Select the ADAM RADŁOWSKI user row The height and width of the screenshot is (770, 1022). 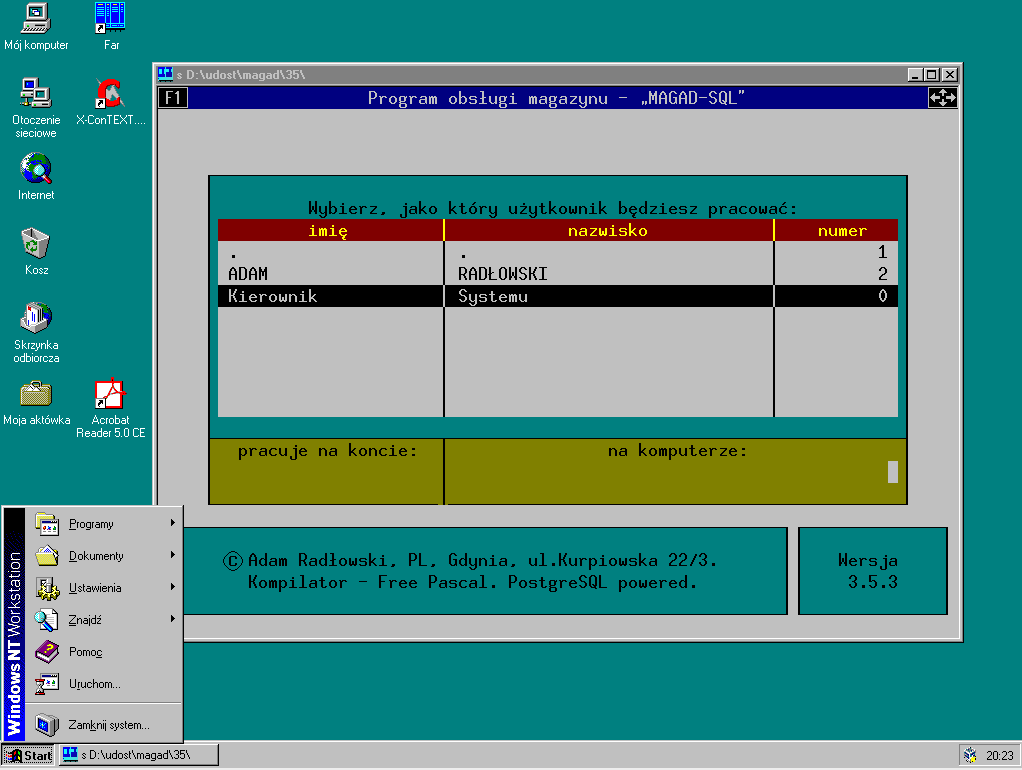coord(400,273)
